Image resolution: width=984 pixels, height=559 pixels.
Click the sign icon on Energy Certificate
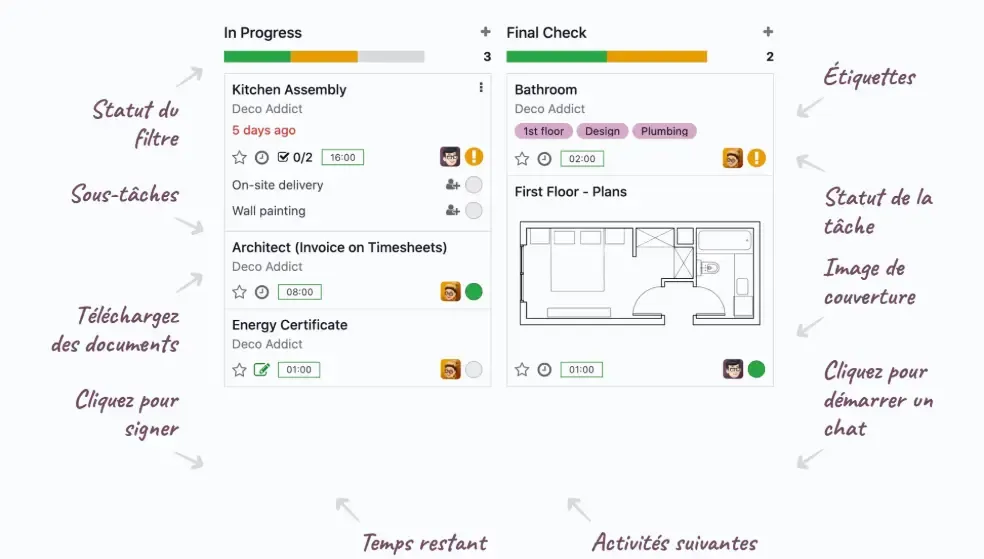[x=262, y=370]
